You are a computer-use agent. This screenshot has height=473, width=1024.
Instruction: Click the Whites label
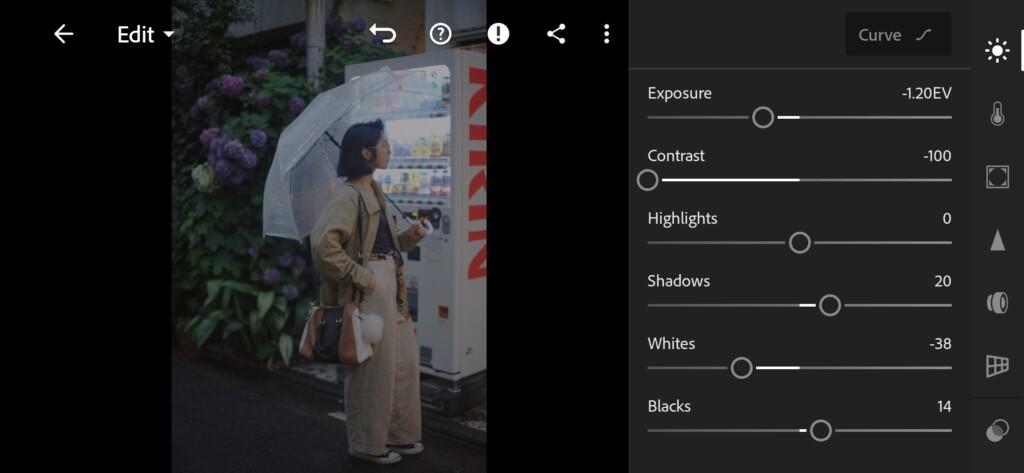pos(671,344)
